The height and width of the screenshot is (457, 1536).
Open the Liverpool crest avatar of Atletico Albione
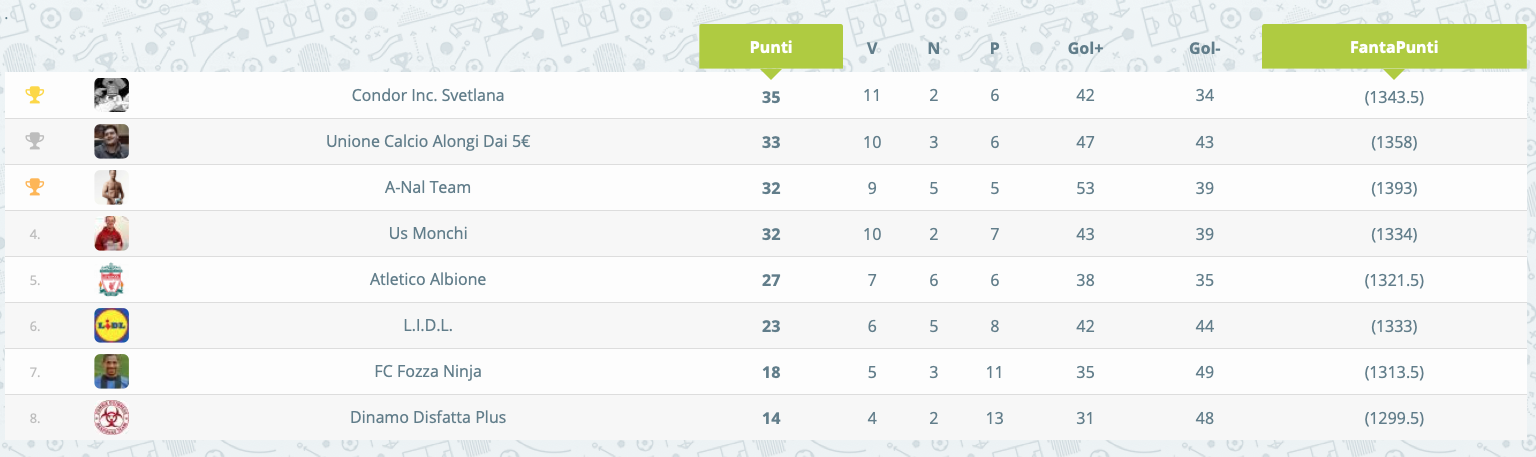[x=112, y=279]
